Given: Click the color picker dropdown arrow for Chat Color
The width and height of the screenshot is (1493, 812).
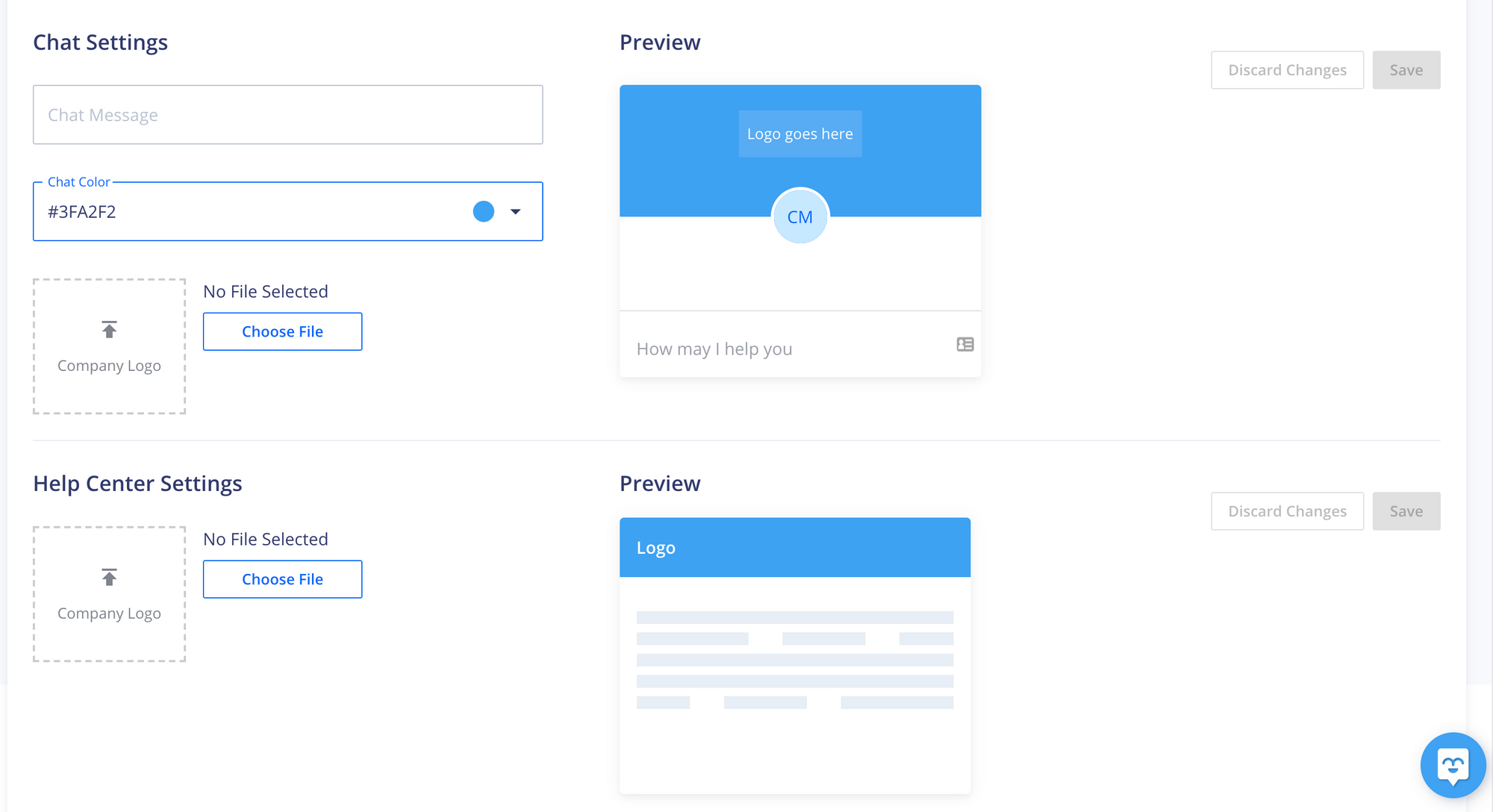Looking at the screenshot, I should 515,211.
